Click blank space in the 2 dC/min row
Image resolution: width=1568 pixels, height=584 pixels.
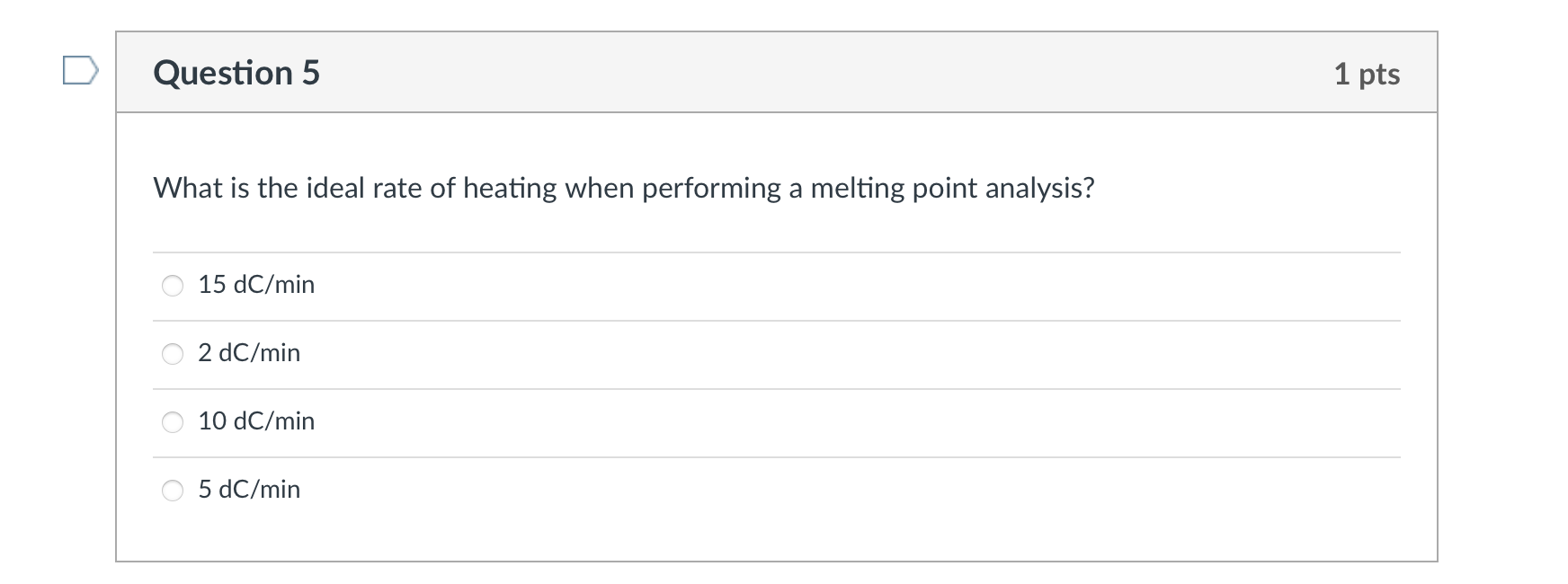tap(809, 354)
